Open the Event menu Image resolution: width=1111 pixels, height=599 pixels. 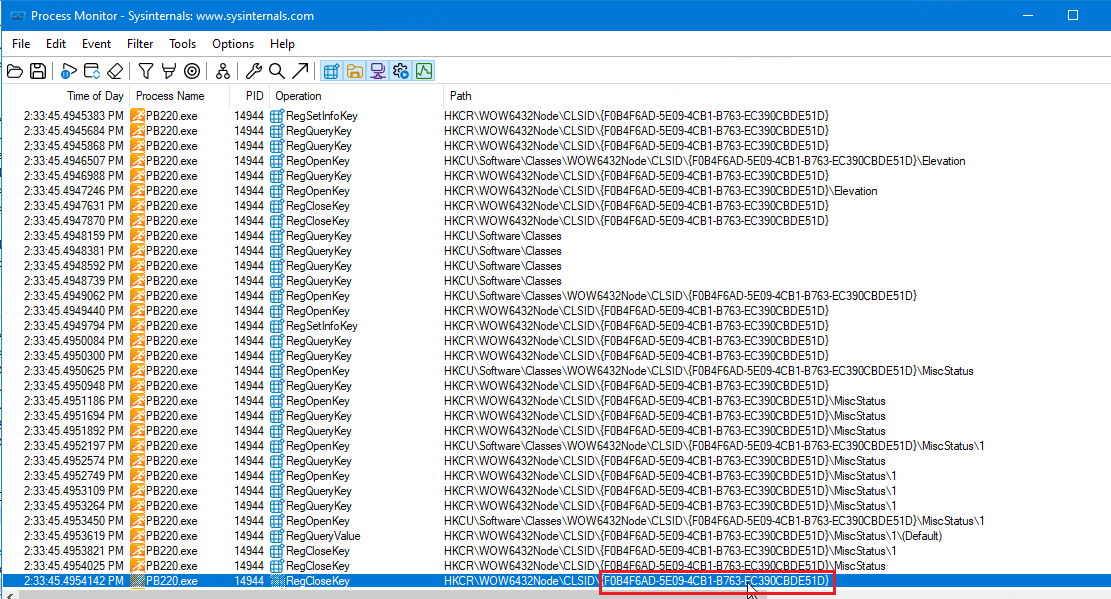pyautogui.click(x=96, y=44)
